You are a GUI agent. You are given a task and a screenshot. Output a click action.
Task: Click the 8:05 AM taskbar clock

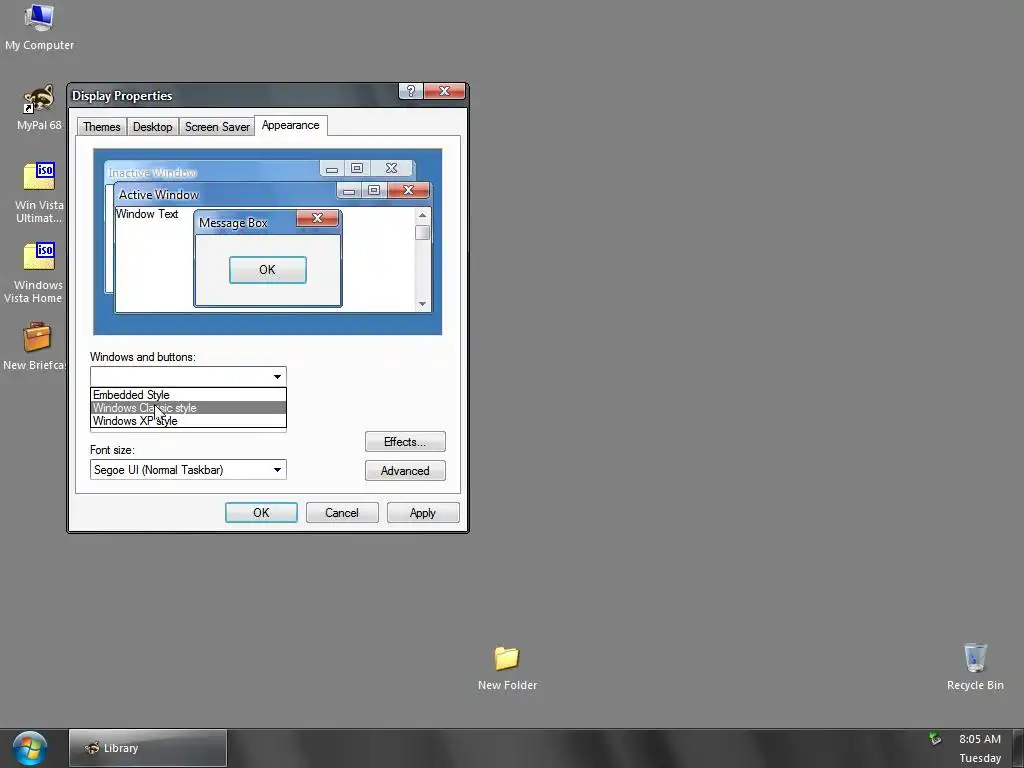[x=980, y=739]
